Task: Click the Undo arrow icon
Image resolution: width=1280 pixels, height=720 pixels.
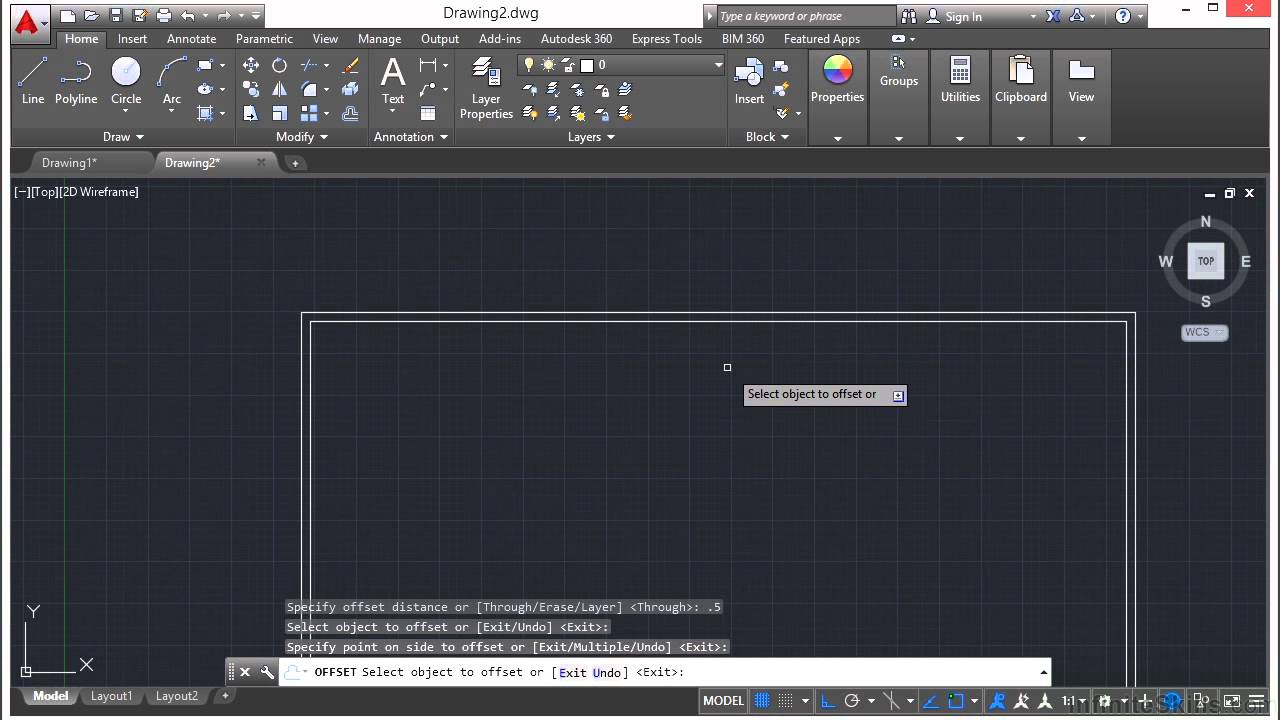Action: point(187,16)
